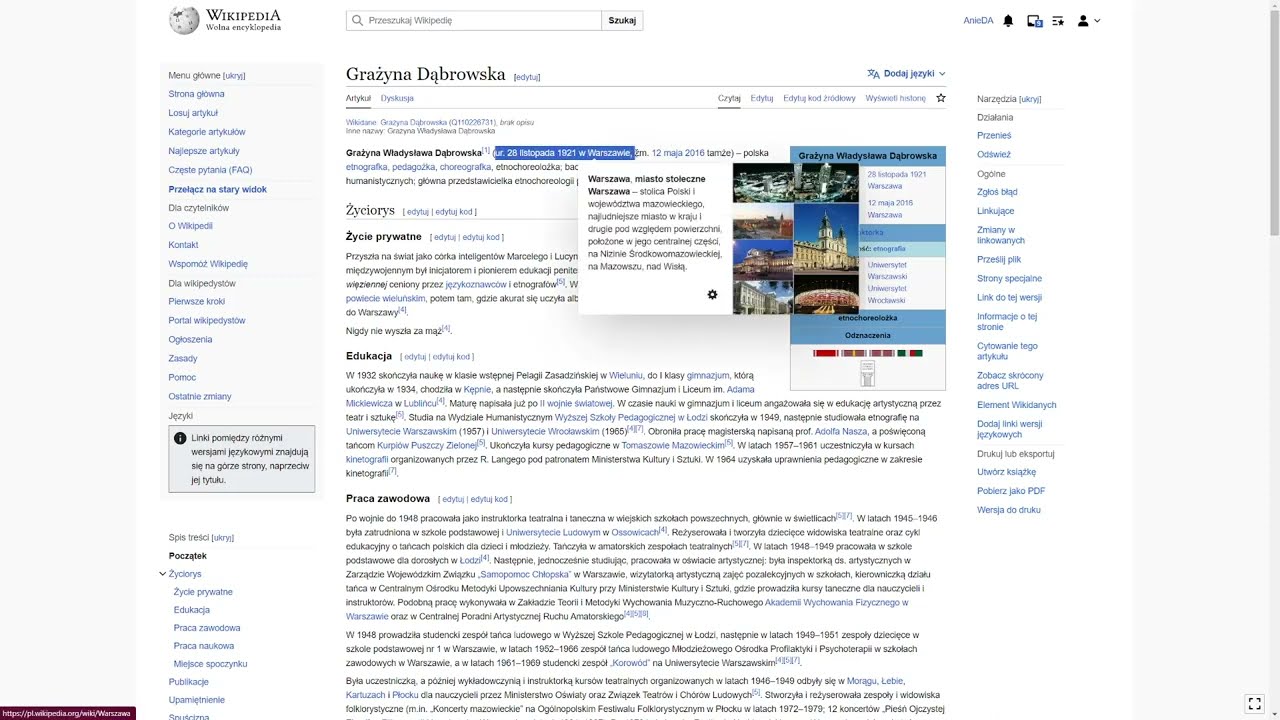Jump to Praca zawodowa in contents
The width and height of the screenshot is (1280, 720).
tap(207, 628)
